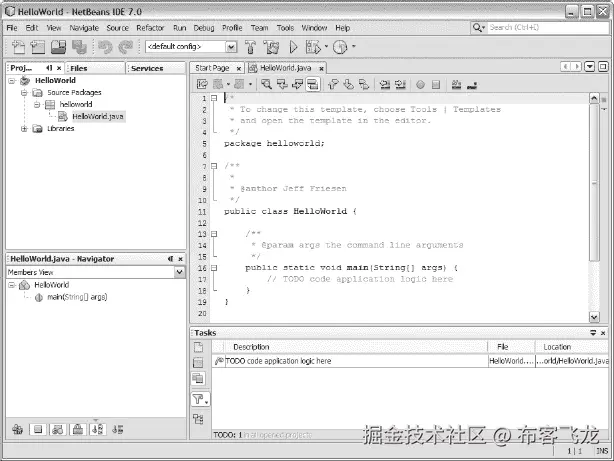The image size is (614, 461).
Task: Build the main project with hammer icon
Action: (x=250, y=47)
